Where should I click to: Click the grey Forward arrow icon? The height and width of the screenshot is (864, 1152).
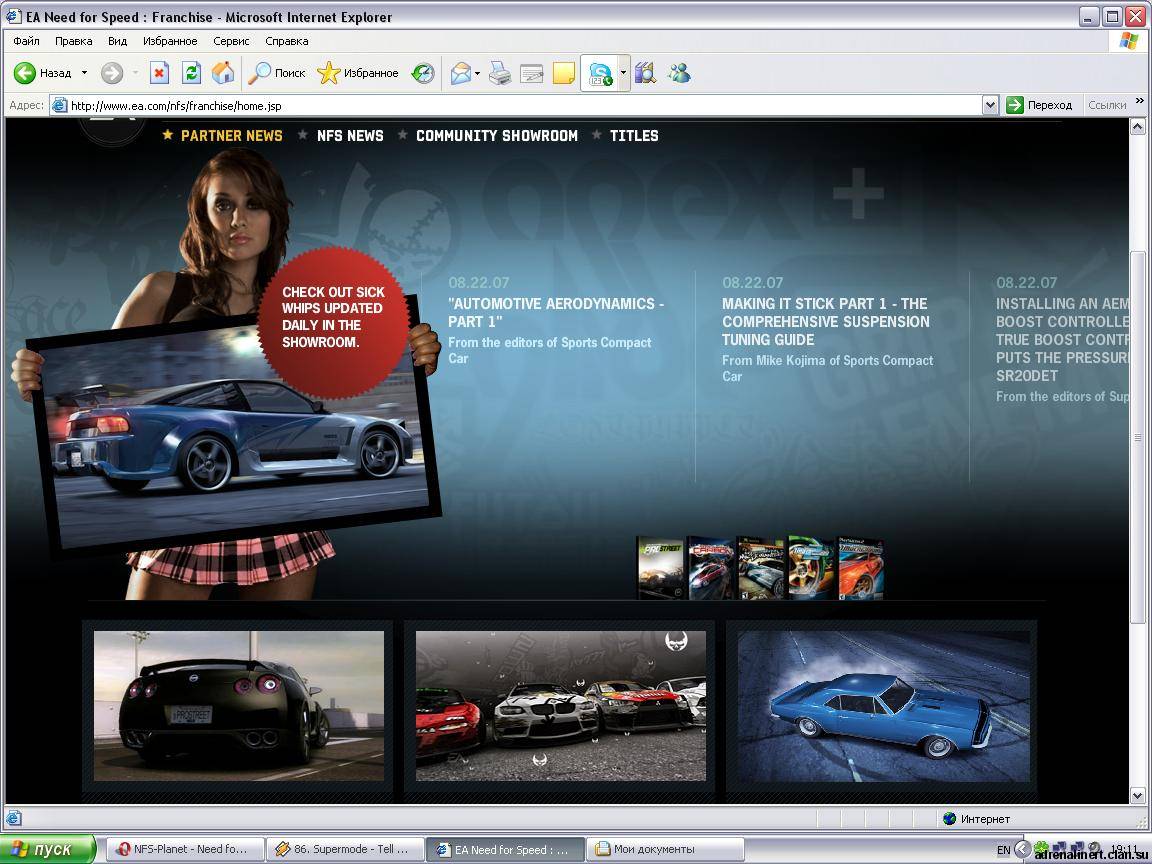pyautogui.click(x=112, y=73)
